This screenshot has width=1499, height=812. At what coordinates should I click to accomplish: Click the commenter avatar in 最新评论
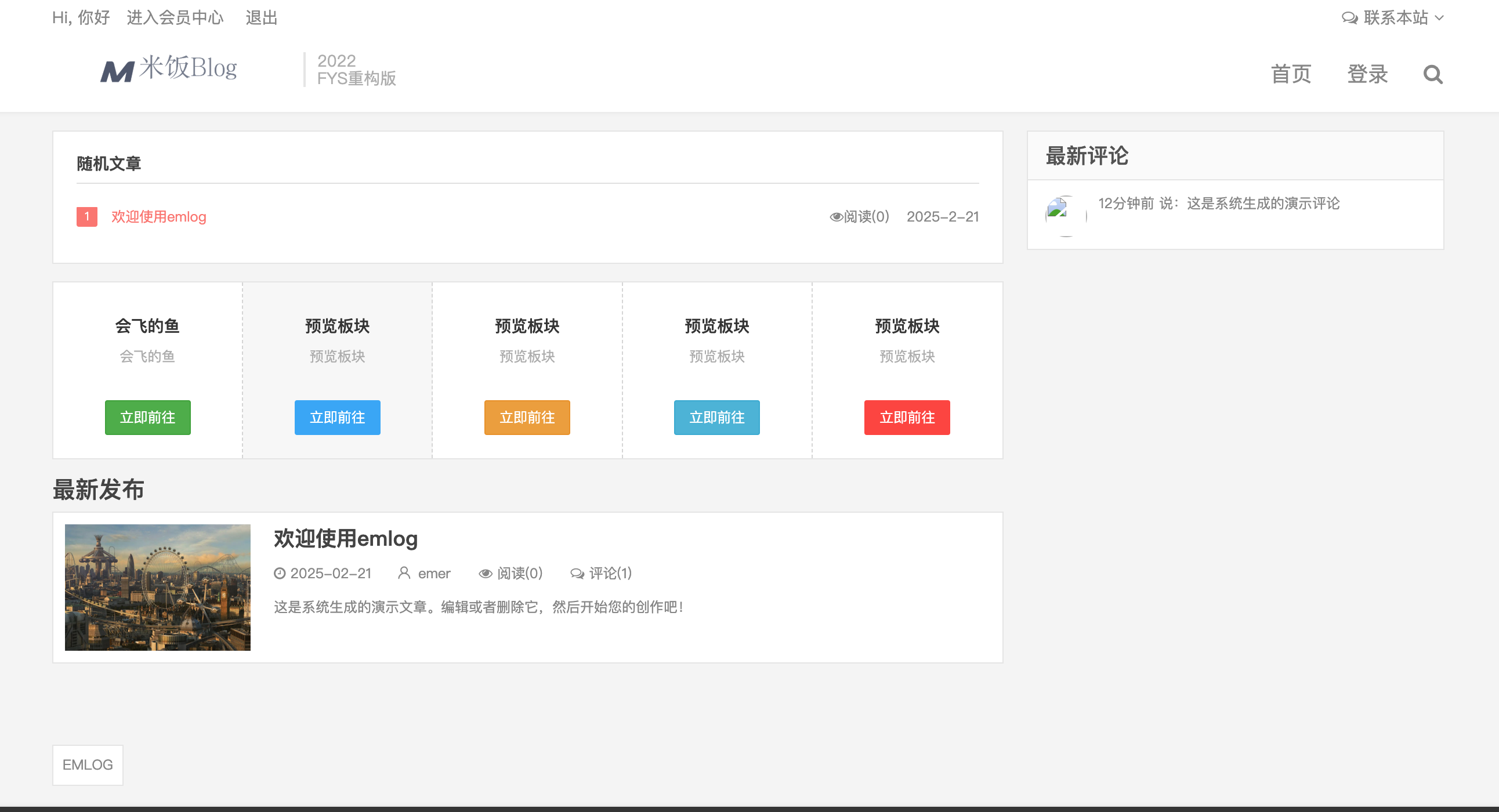[x=1066, y=216]
